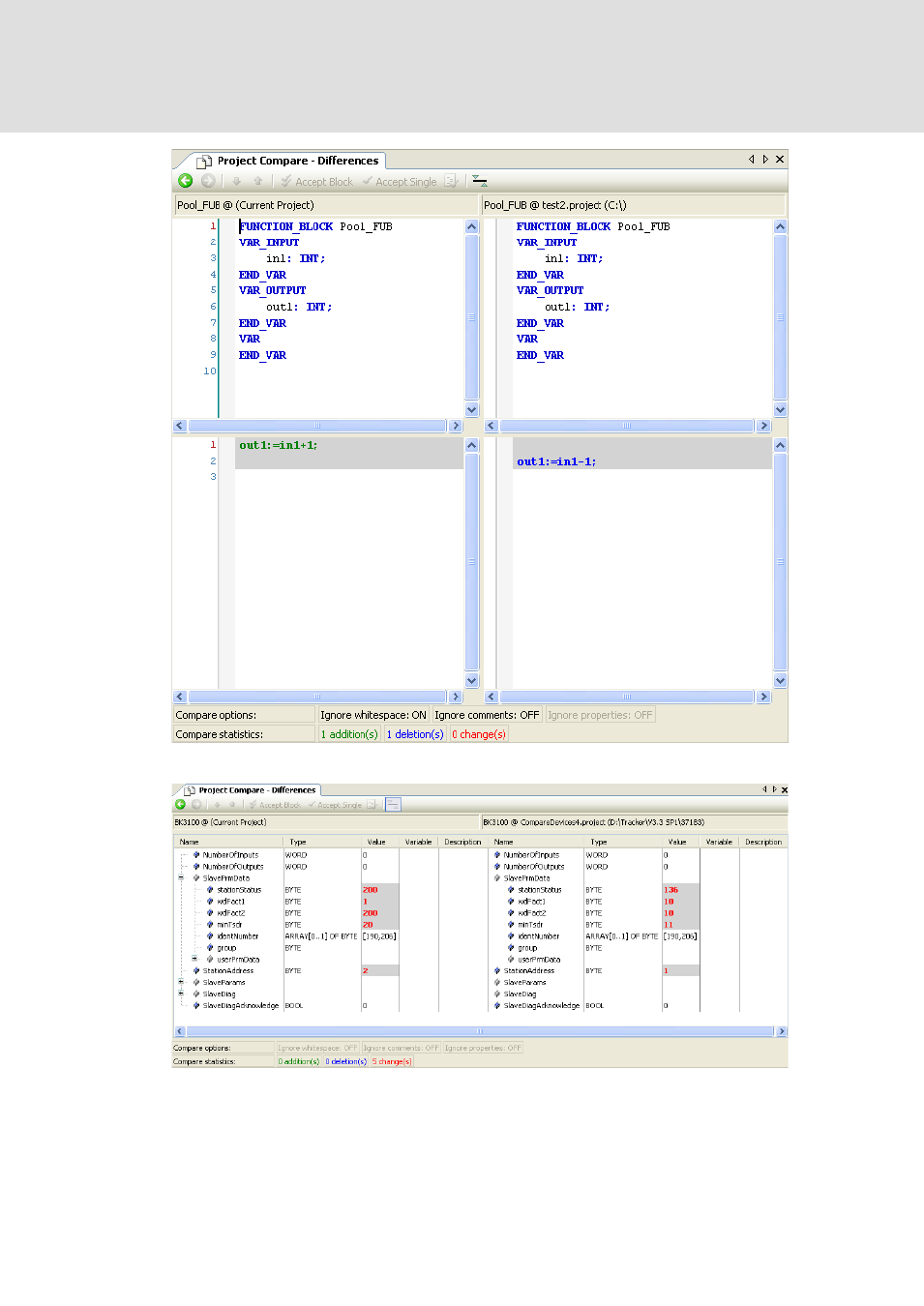
Task: Click the 5 change(s) statistic
Action: [392, 1061]
